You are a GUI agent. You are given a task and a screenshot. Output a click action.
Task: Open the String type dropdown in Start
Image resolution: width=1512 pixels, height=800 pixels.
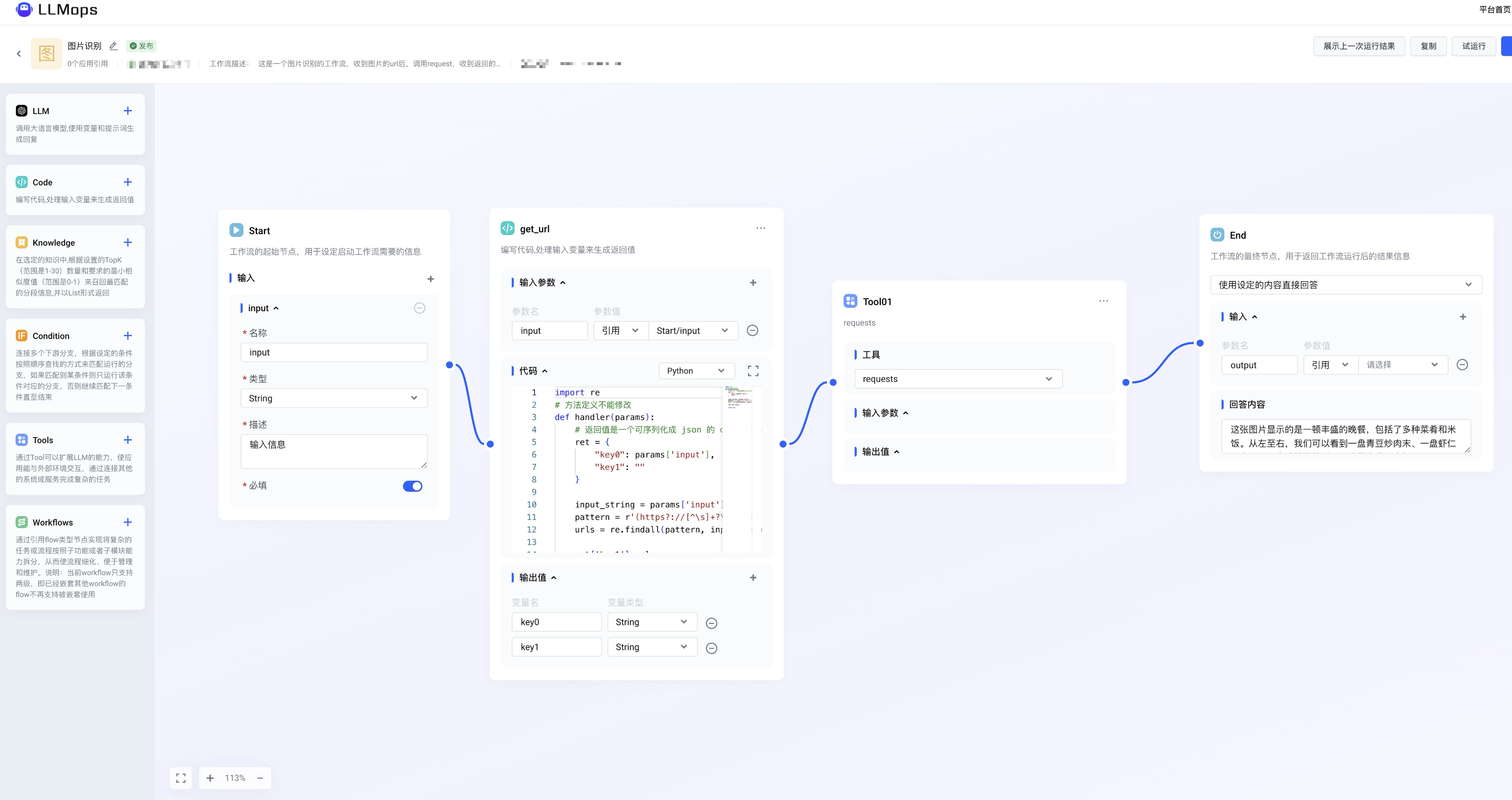tap(333, 398)
